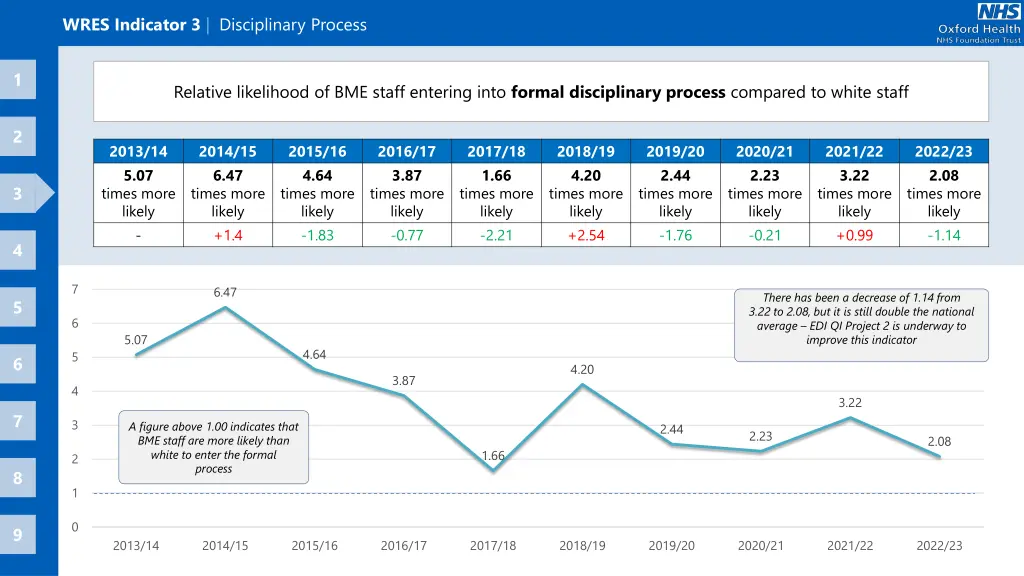
Task: Select slide navigation number 9
Action: tap(19, 535)
